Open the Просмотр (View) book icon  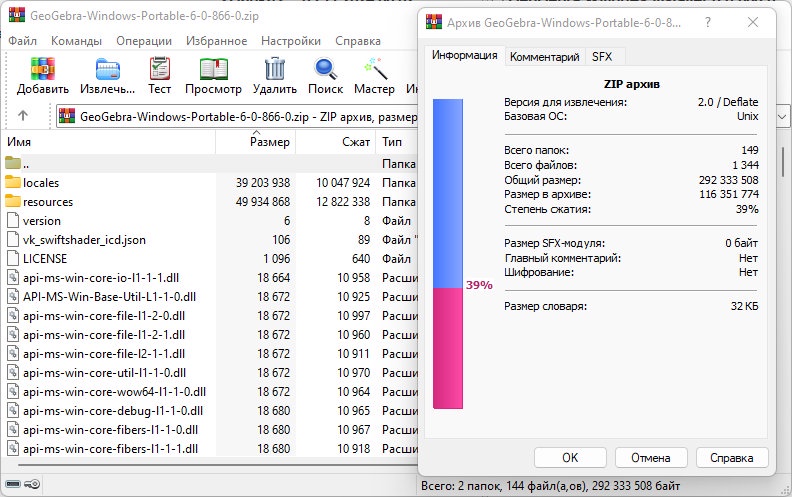click(x=214, y=69)
